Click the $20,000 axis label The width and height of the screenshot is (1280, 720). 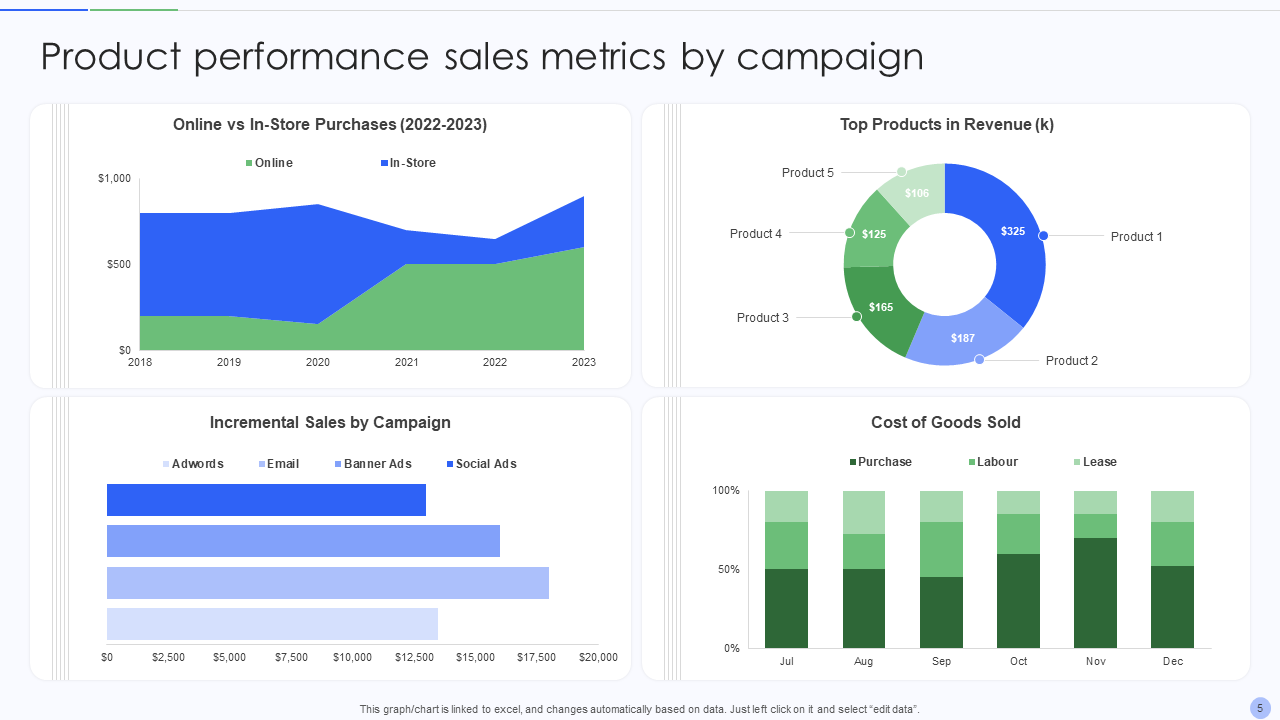(598, 658)
